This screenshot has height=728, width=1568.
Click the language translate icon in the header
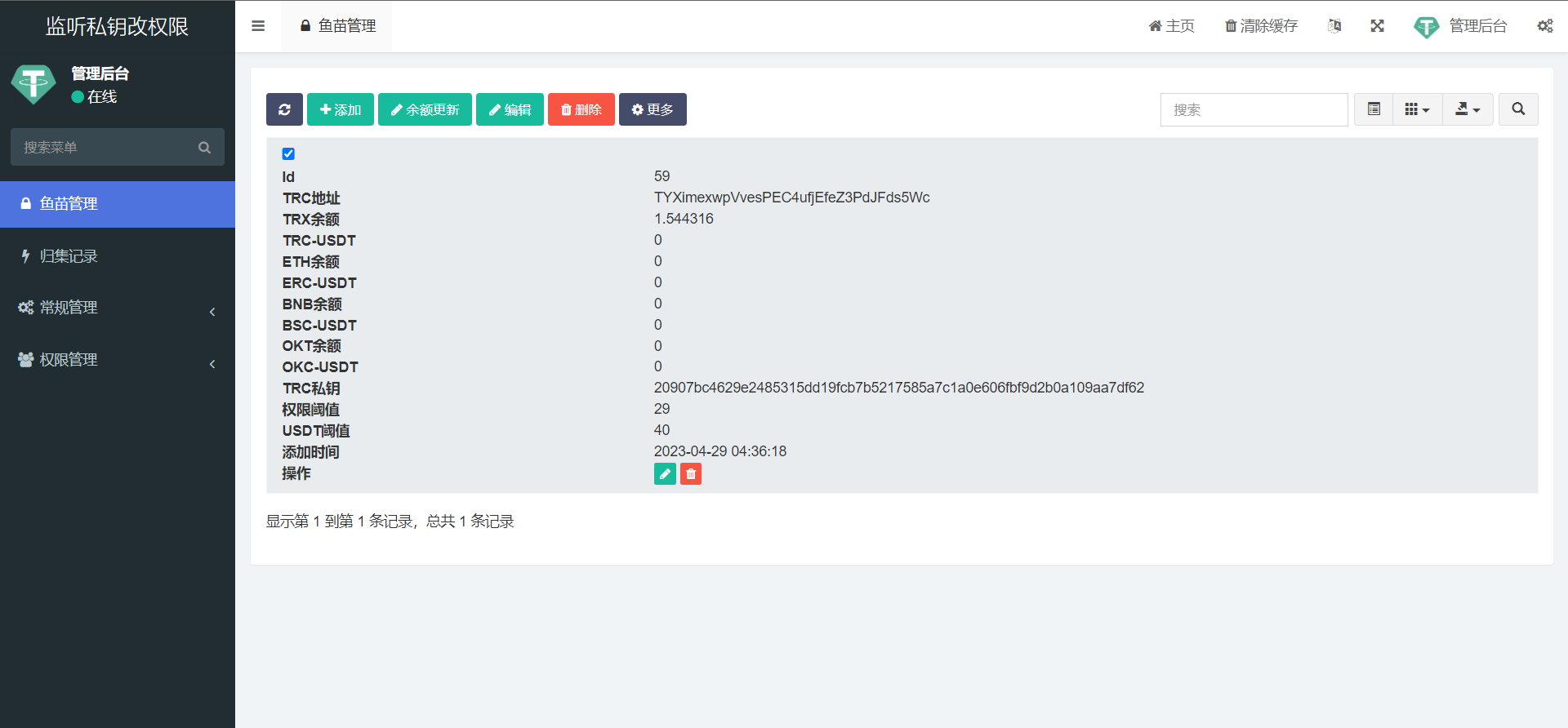1334,26
